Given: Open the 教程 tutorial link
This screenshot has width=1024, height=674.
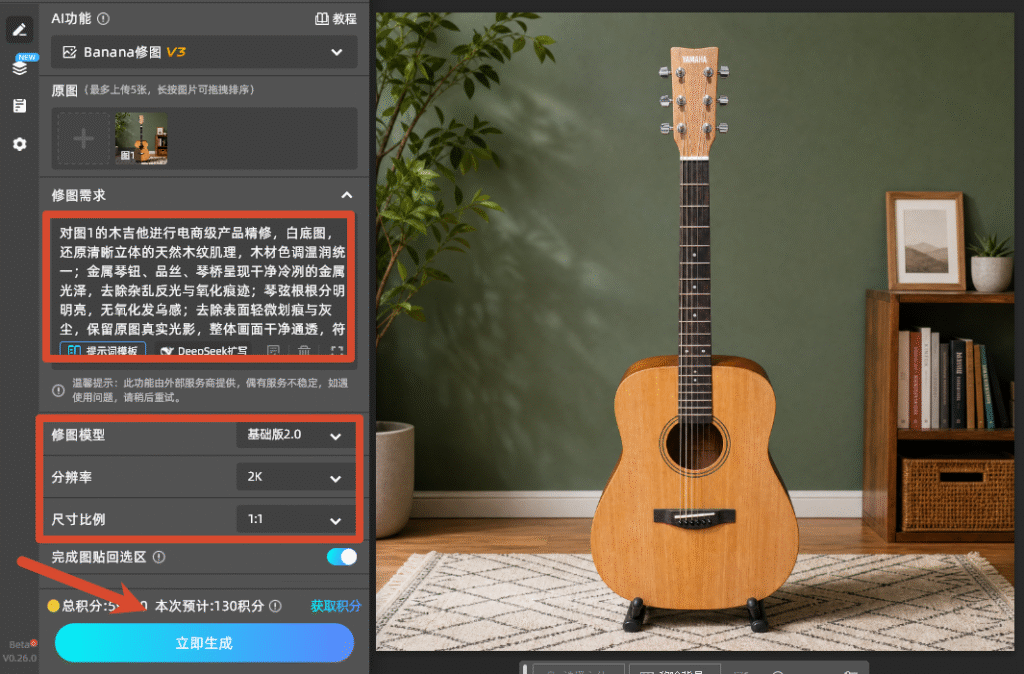Looking at the screenshot, I should [x=336, y=19].
